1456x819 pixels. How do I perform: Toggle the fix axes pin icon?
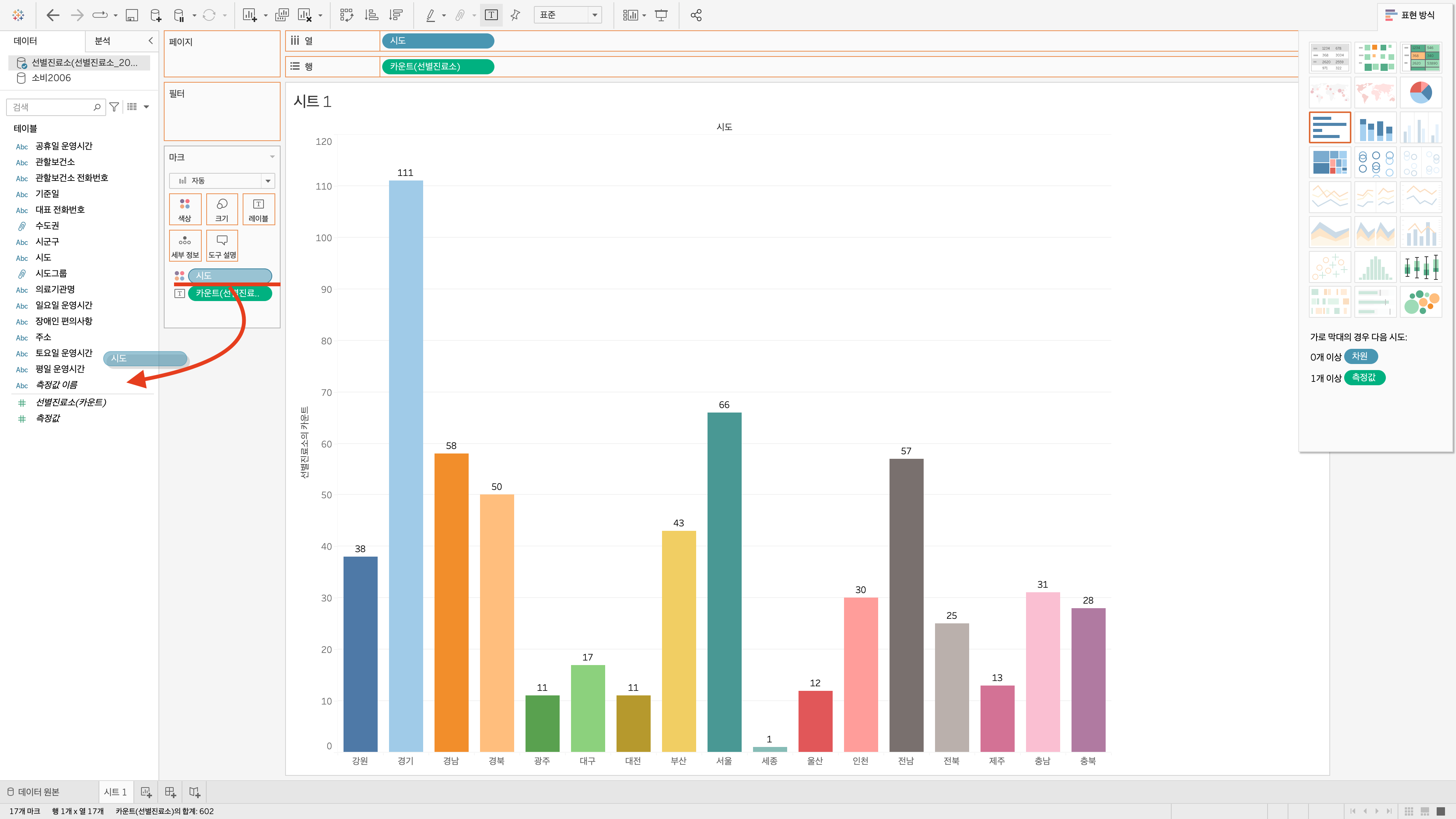[515, 15]
